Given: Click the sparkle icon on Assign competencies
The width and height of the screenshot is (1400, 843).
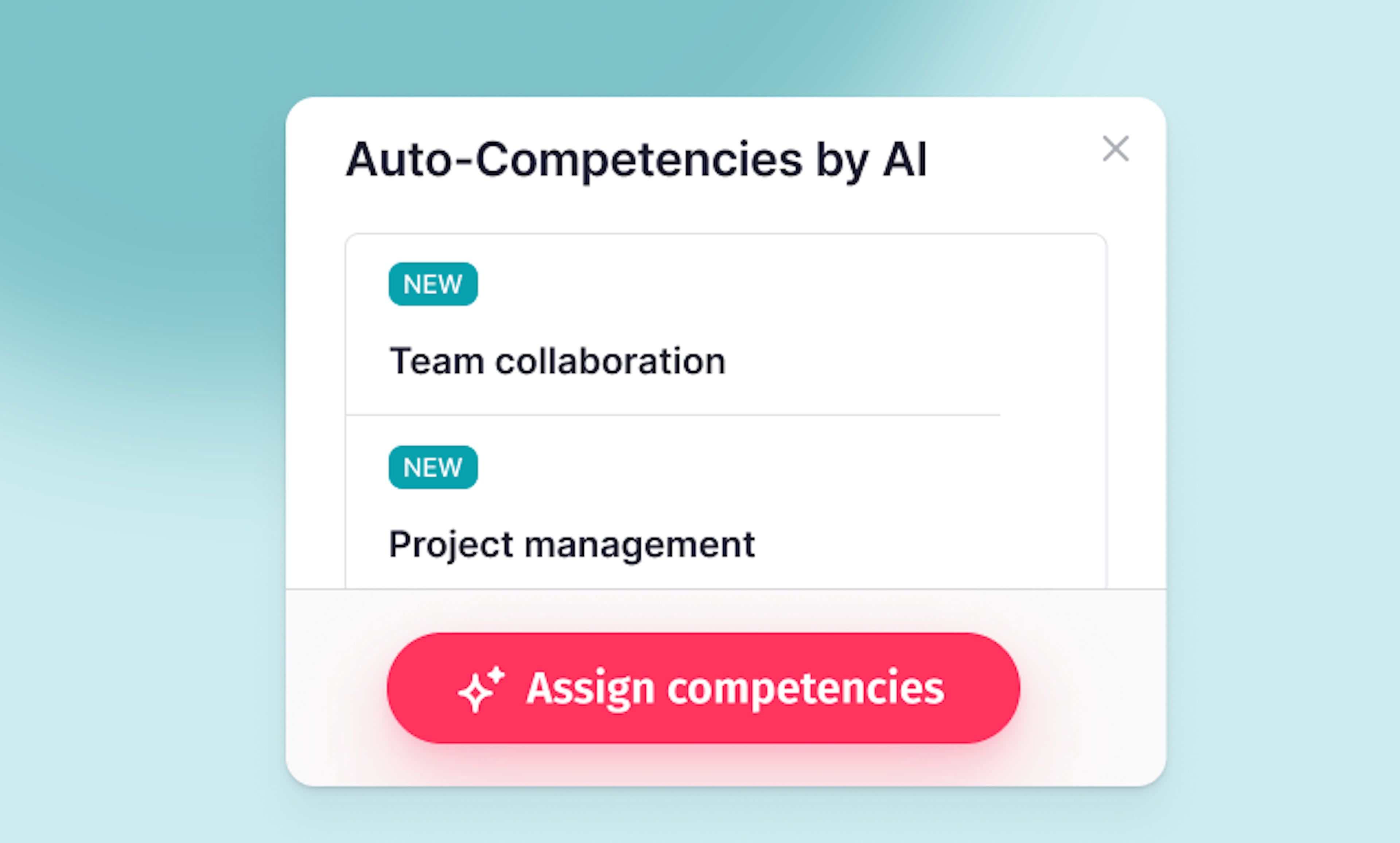Looking at the screenshot, I should point(481,688).
